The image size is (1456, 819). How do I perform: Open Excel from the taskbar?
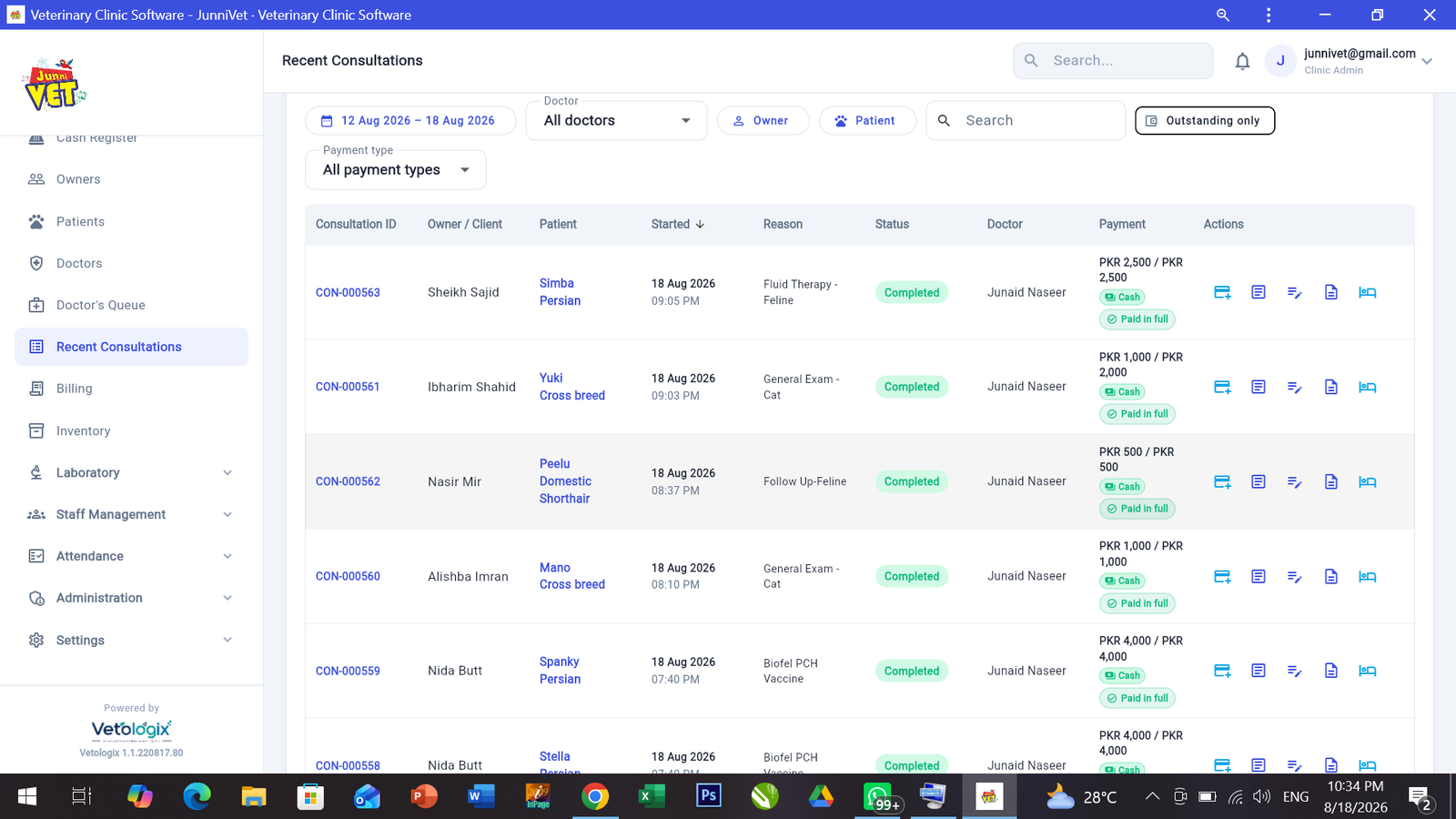tap(651, 797)
